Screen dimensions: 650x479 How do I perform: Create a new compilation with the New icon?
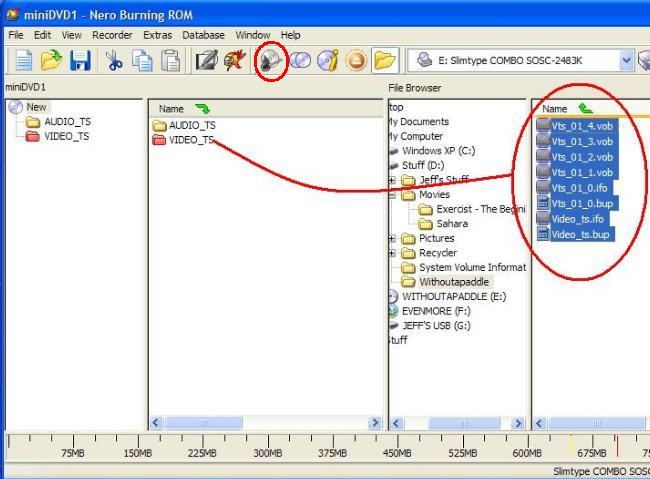24,61
